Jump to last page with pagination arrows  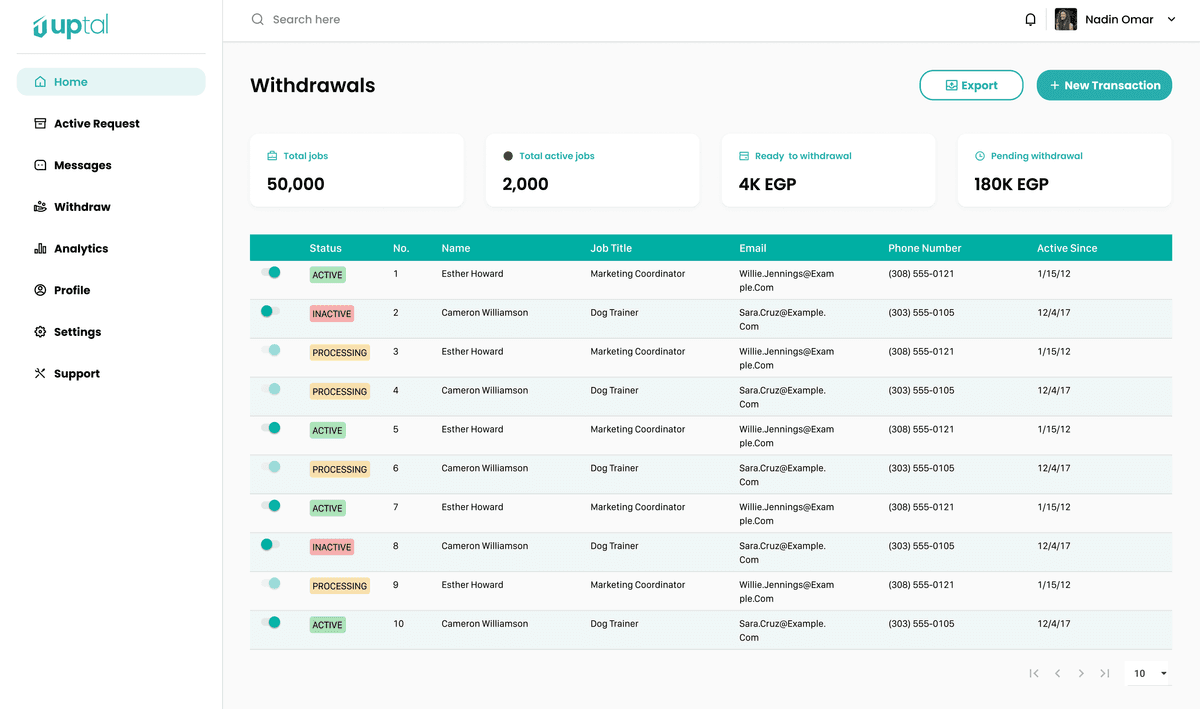pyautogui.click(x=1104, y=673)
